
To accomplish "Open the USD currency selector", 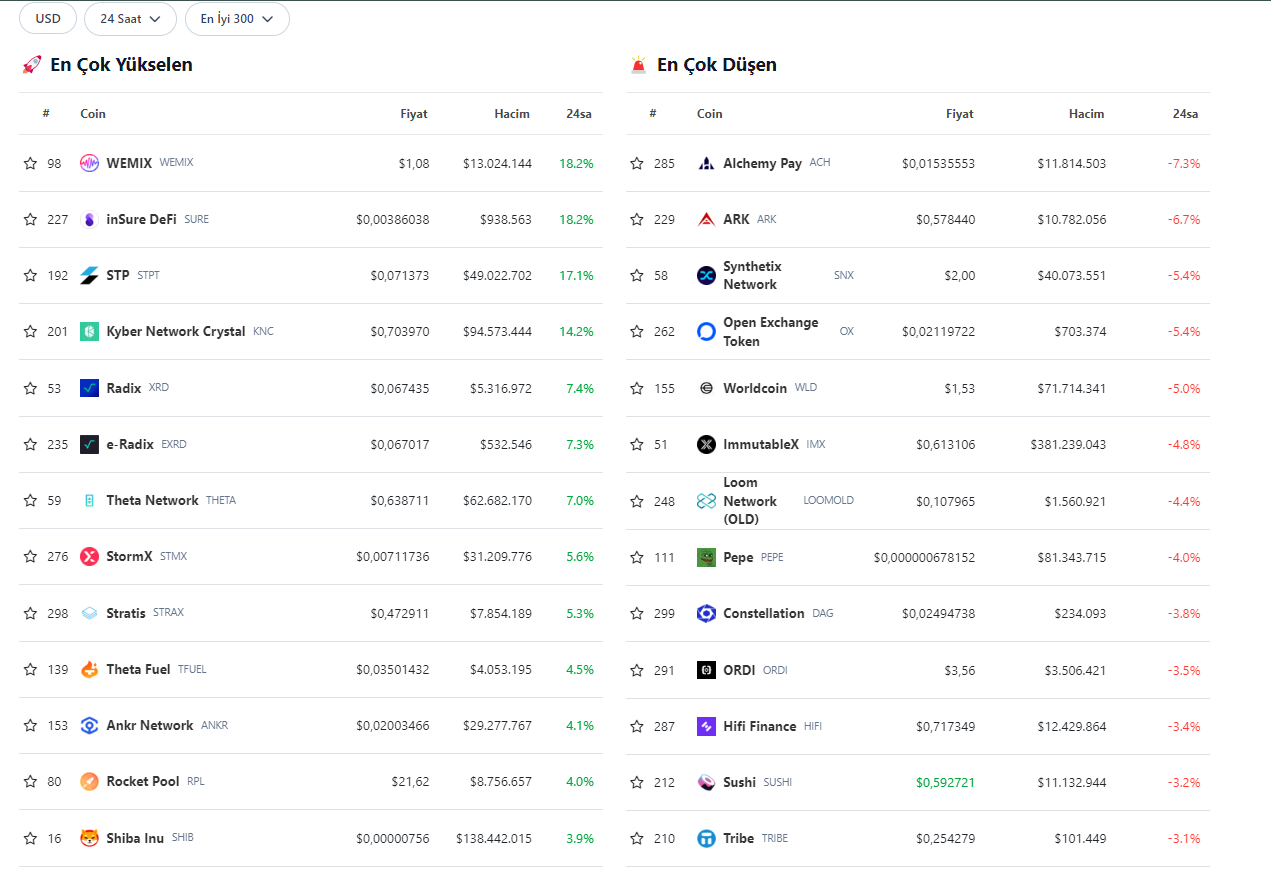I will click(48, 19).
